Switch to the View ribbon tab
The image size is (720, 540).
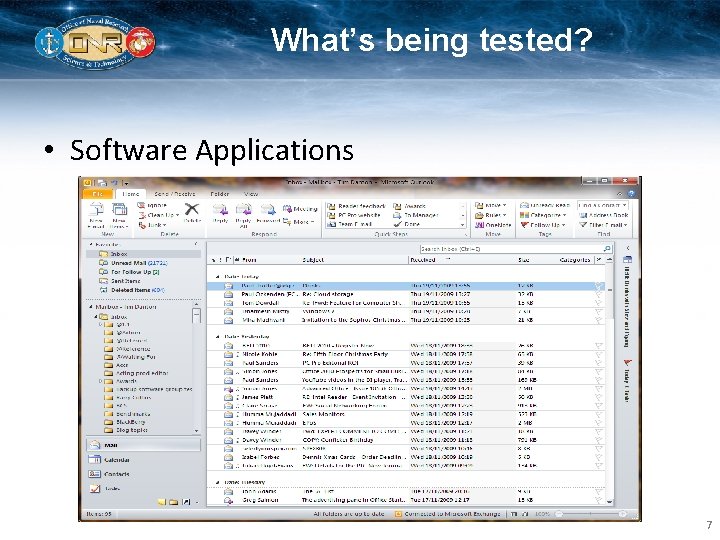coord(251,194)
